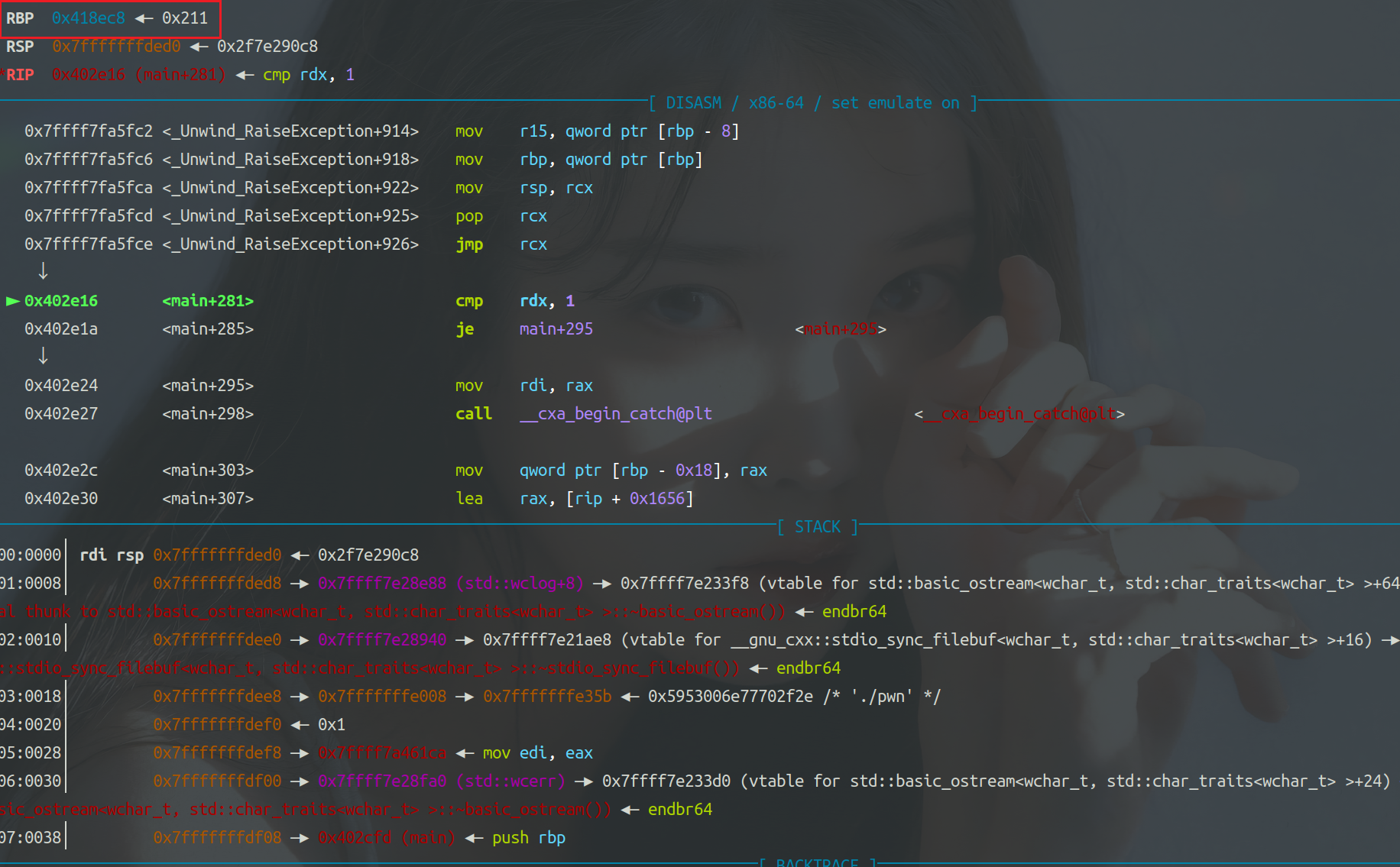Select the DISASM section header
1400x867 pixels.
click(813, 103)
